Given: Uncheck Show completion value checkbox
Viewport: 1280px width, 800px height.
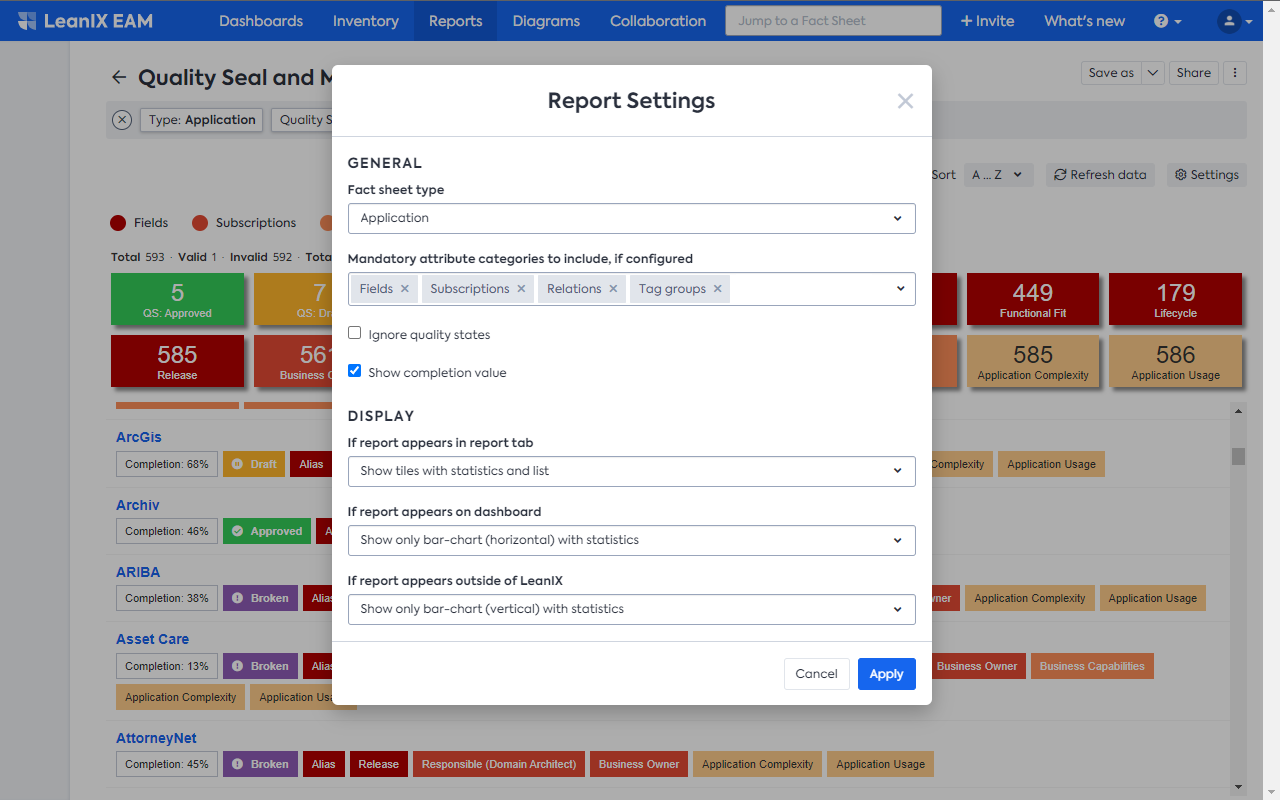Looking at the screenshot, I should [355, 371].
